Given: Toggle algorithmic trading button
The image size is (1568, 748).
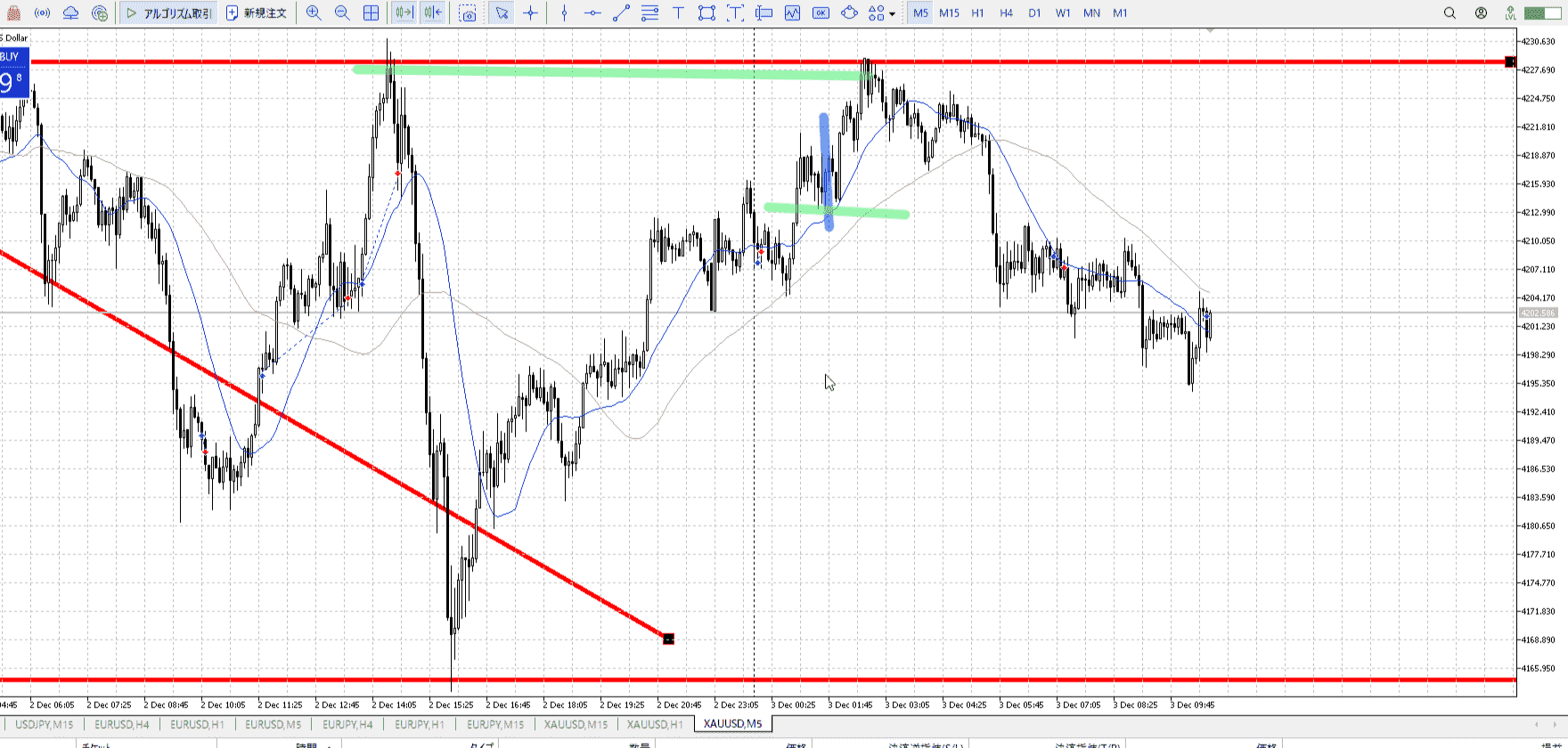Looking at the screenshot, I should click(168, 13).
